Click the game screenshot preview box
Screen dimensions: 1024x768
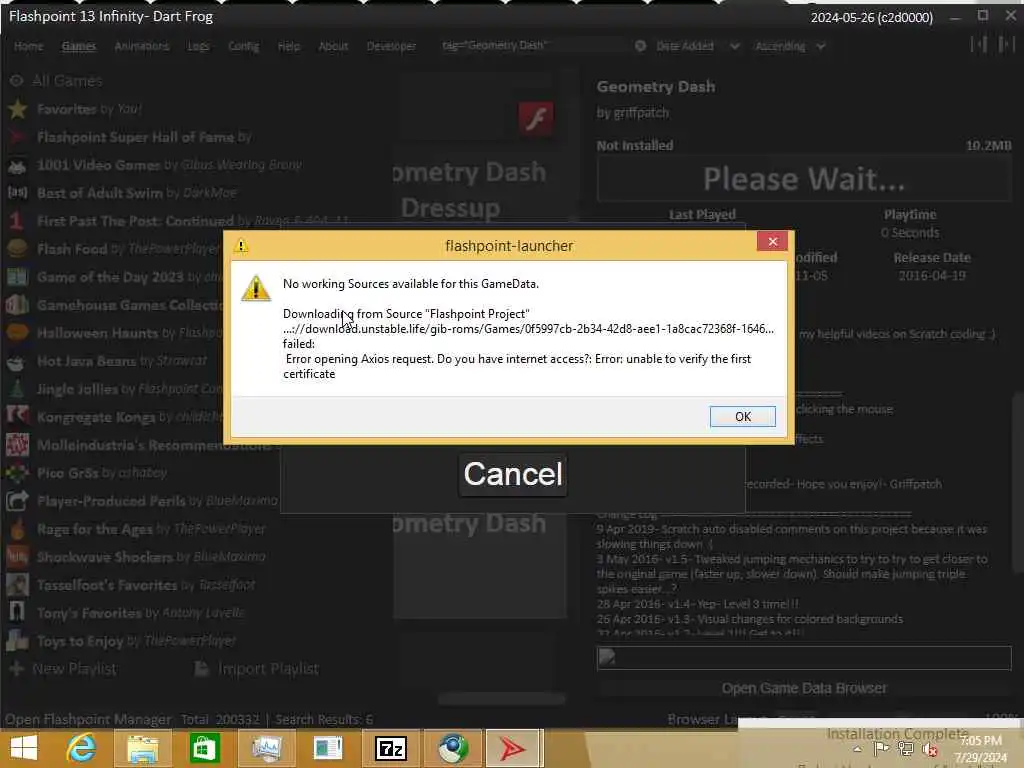804,658
